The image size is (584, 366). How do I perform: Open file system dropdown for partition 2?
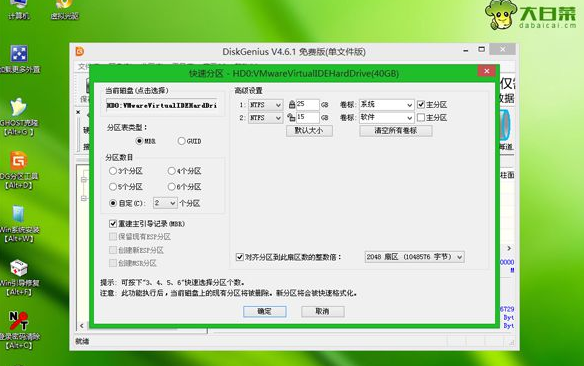[x=266, y=118]
